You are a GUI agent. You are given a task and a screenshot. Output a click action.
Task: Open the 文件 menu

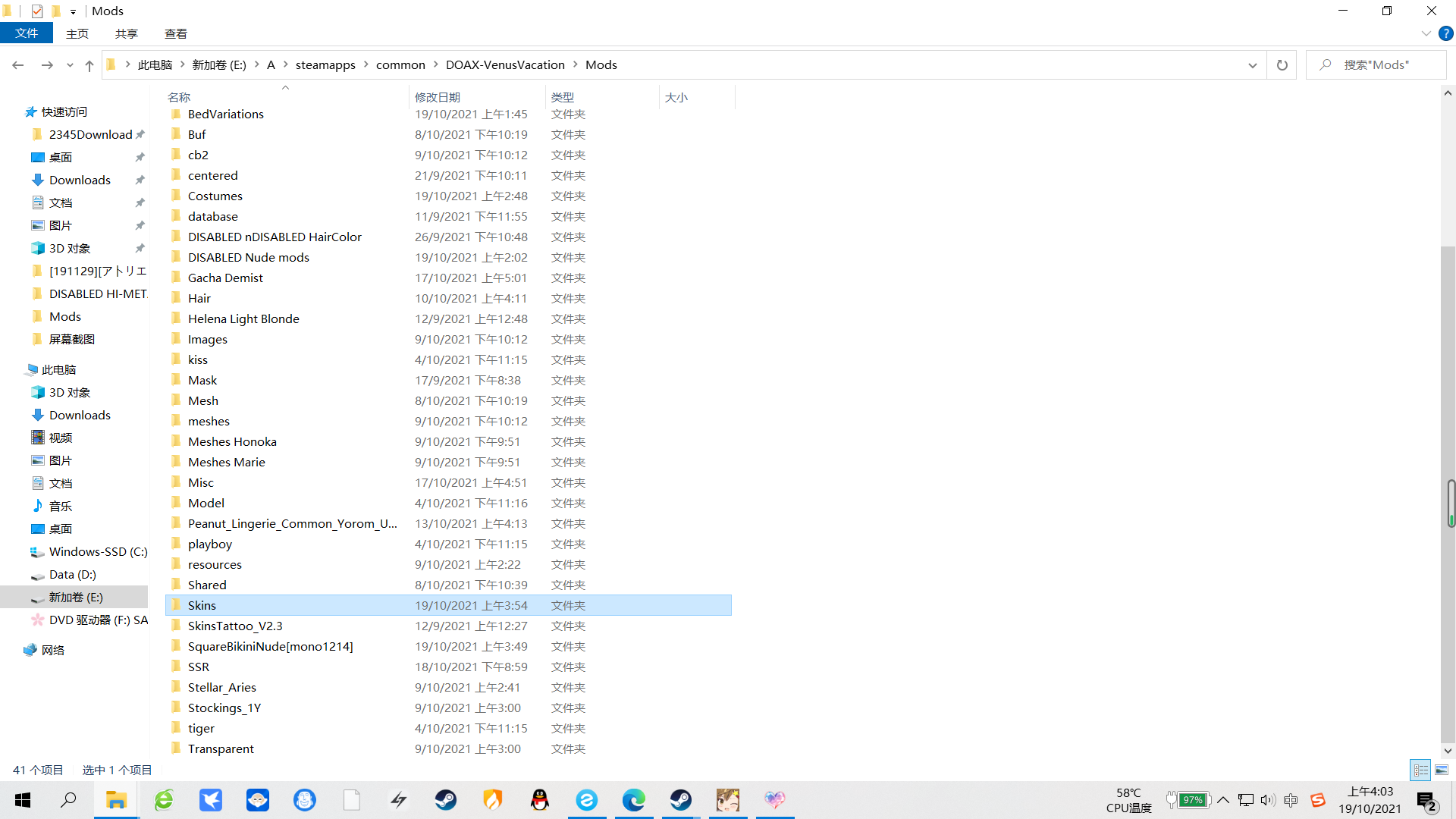(27, 33)
